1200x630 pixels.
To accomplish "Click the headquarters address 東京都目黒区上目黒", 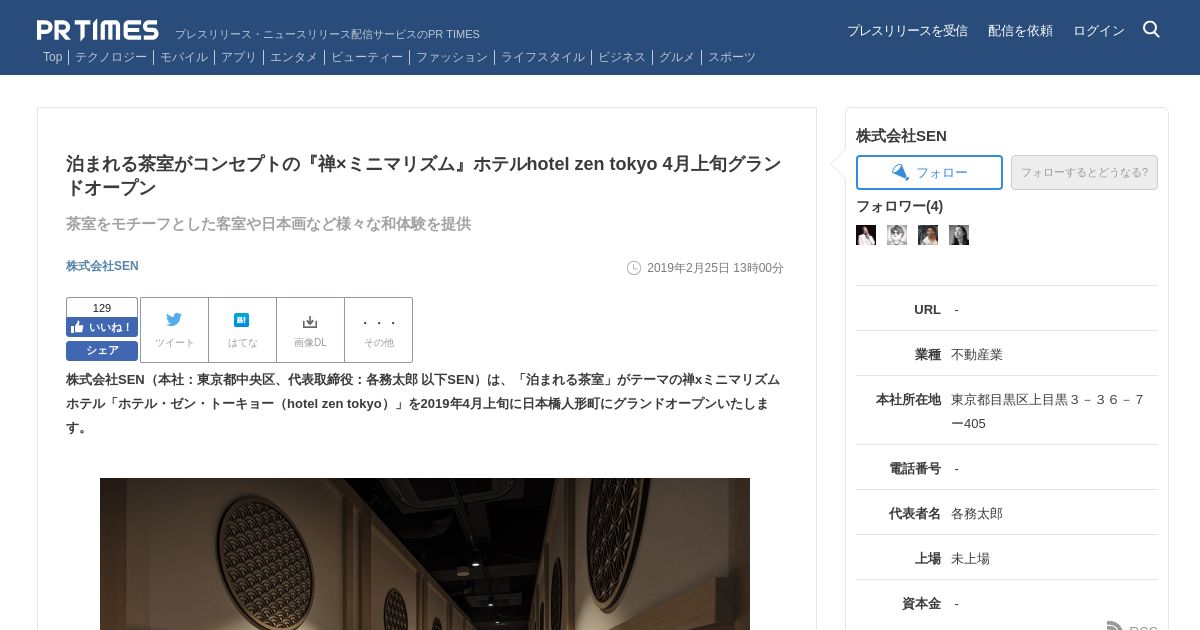I will click(1047, 411).
